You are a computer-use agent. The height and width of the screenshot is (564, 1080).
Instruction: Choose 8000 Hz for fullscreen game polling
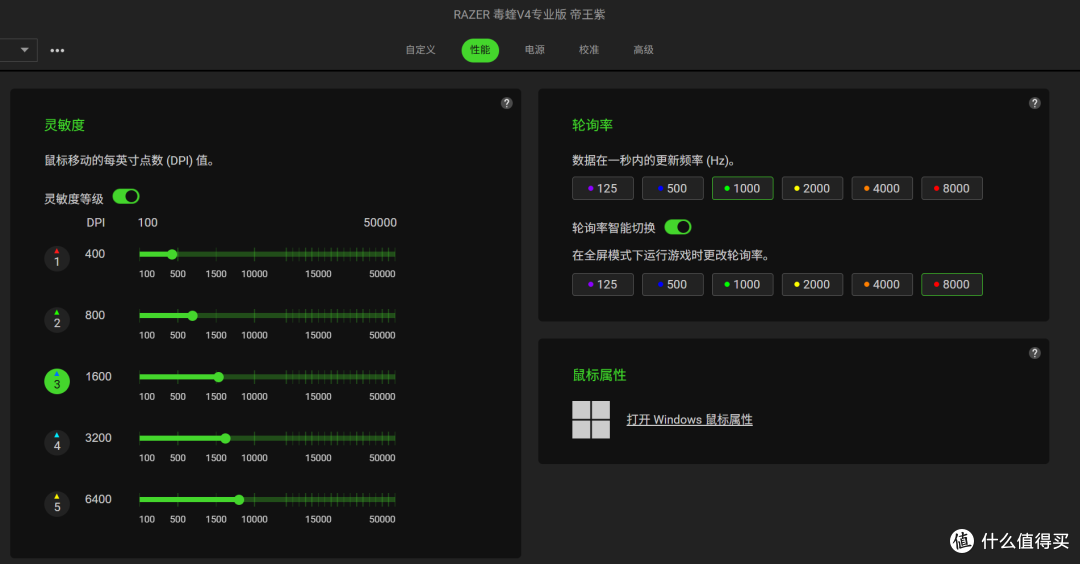click(x=952, y=284)
